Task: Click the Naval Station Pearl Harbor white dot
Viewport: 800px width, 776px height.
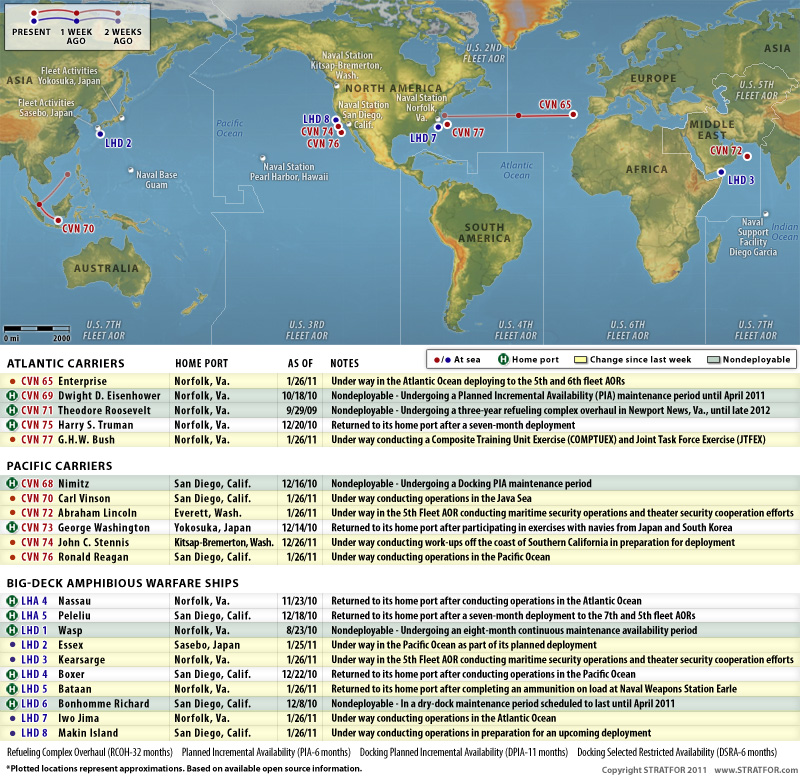Action: click(263, 158)
